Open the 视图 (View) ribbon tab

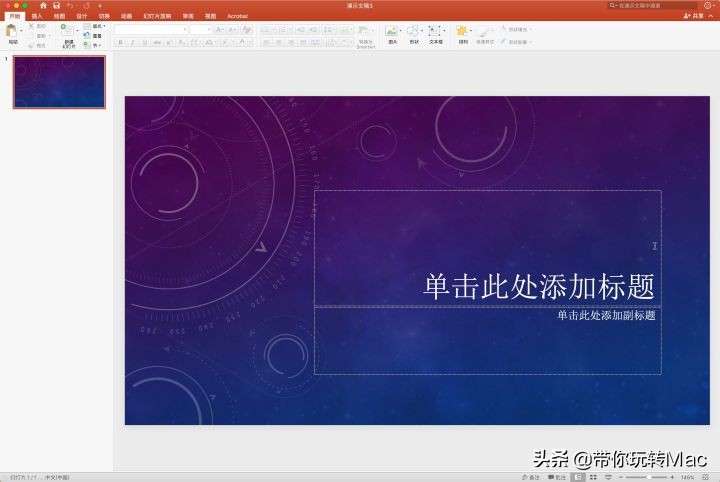210,16
